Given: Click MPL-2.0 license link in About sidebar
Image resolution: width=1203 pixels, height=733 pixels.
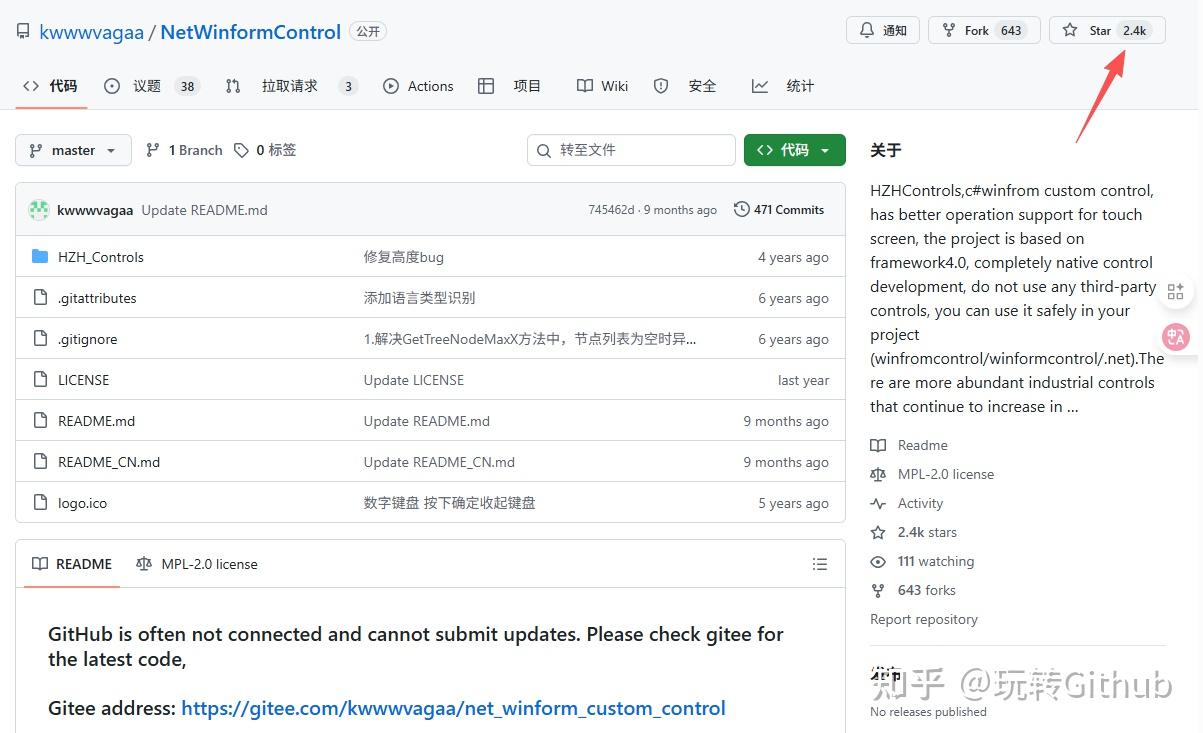Looking at the screenshot, I should click(932, 474).
